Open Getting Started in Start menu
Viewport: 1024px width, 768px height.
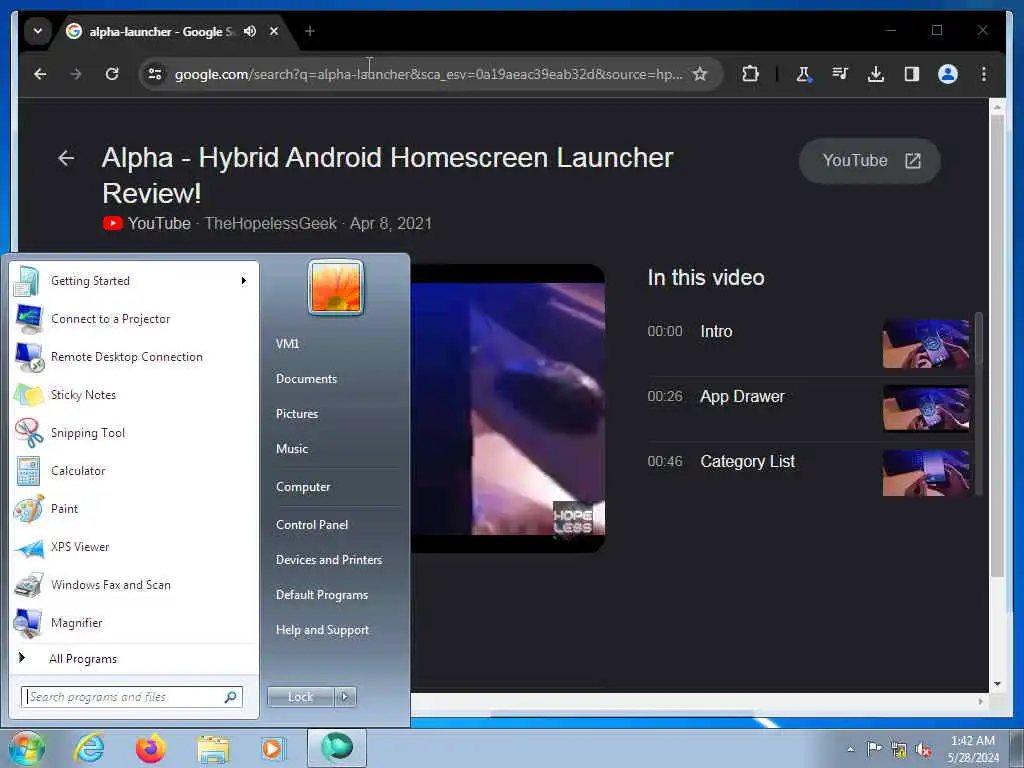[x=133, y=281]
